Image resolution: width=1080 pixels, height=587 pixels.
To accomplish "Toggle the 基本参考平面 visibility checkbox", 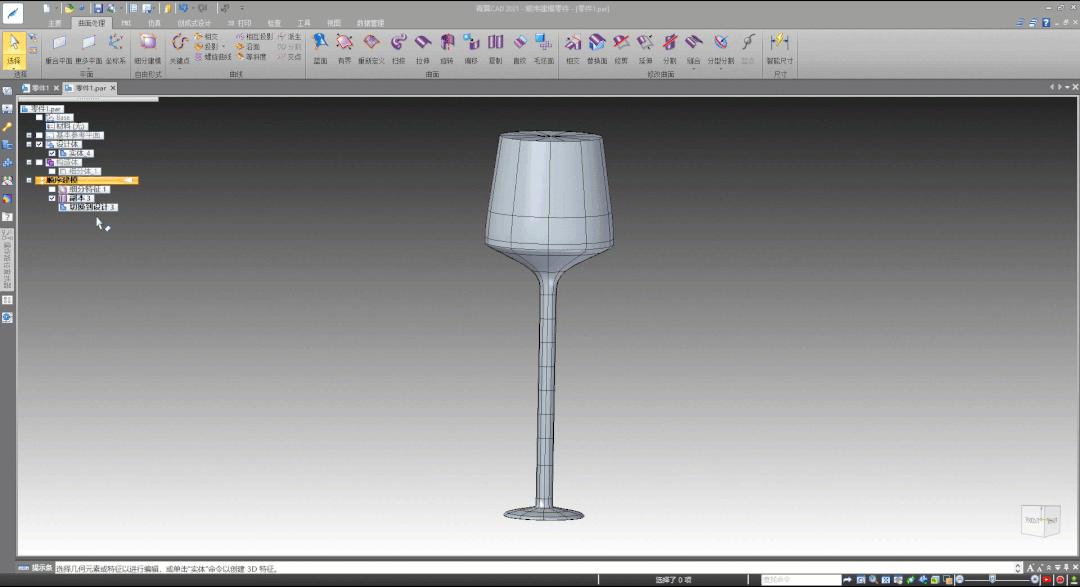I will click(39, 136).
